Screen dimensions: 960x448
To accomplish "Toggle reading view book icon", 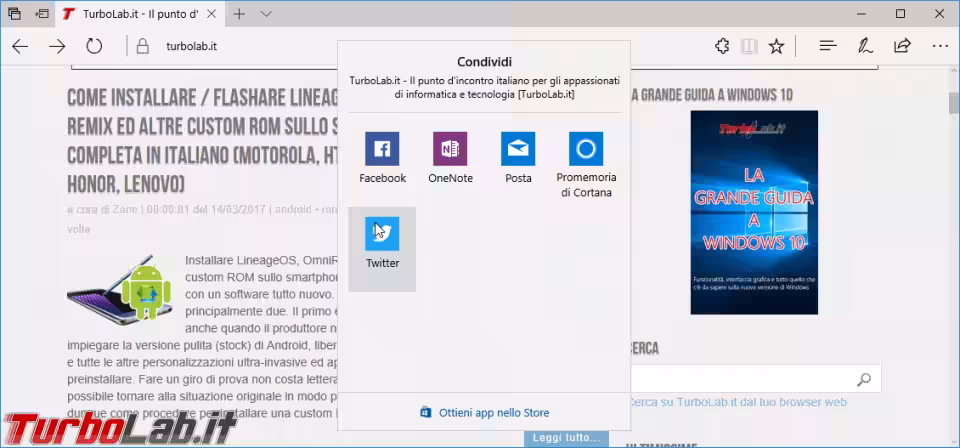I will [749, 46].
